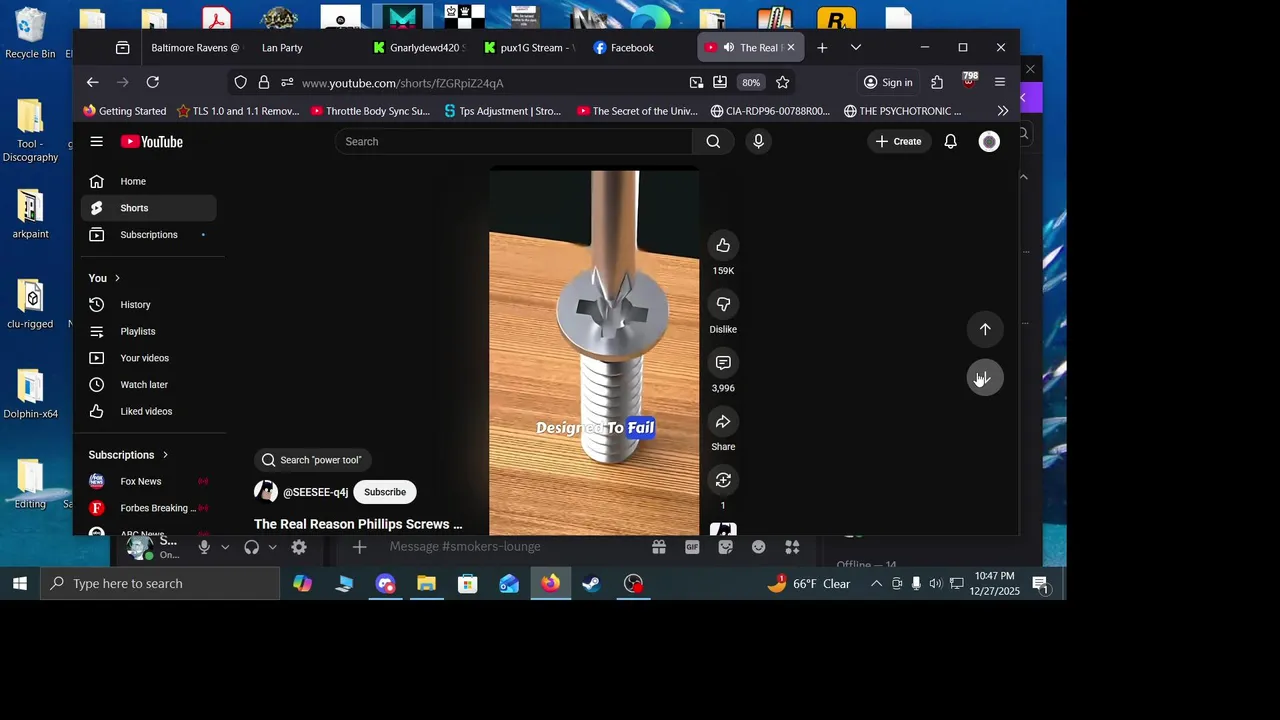Open the picture-in-picture icon in address bar

pyautogui.click(x=696, y=82)
